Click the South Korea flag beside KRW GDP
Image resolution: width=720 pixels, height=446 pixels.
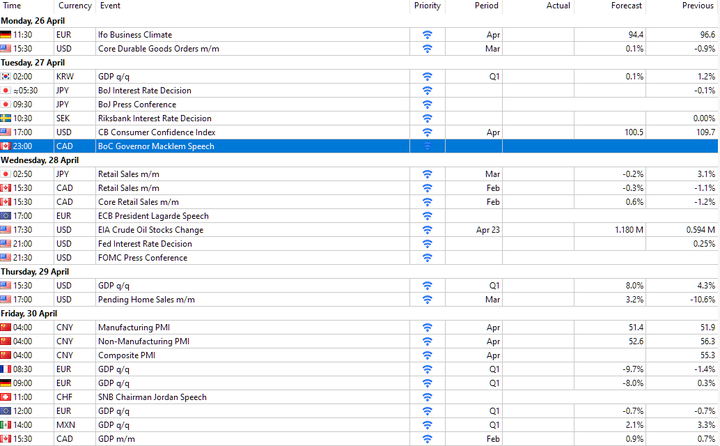pyautogui.click(x=6, y=77)
